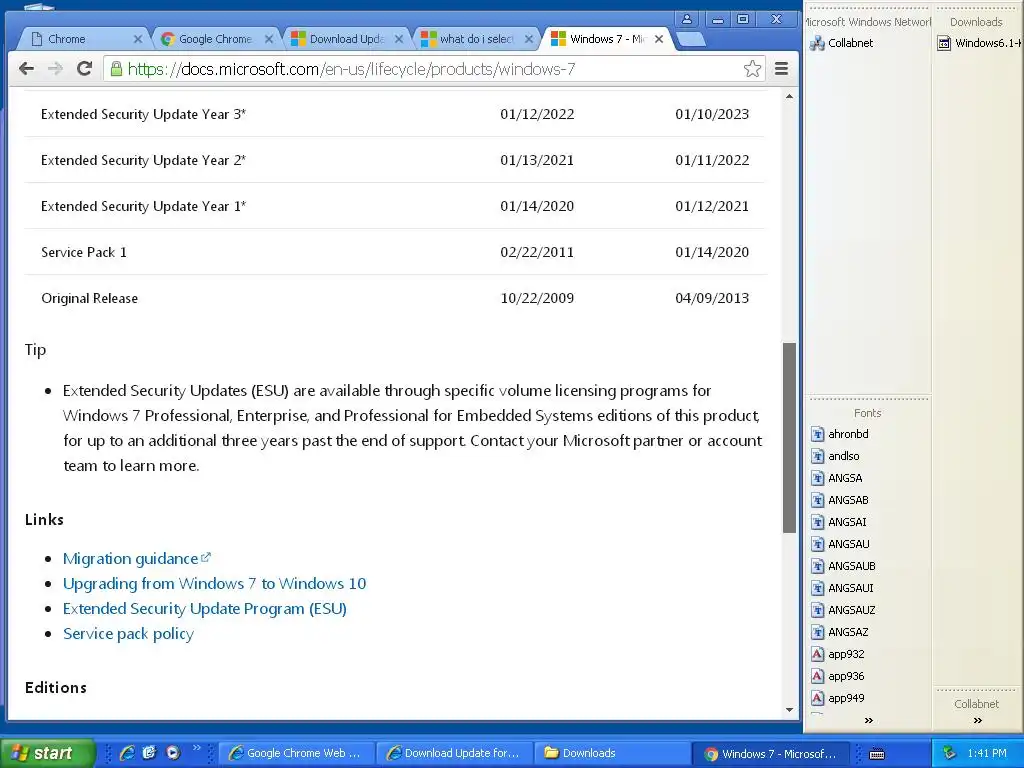The width and height of the screenshot is (1024, 768).
Task: Switch to Google Chrome Web taskbar window
Action: 295,754
